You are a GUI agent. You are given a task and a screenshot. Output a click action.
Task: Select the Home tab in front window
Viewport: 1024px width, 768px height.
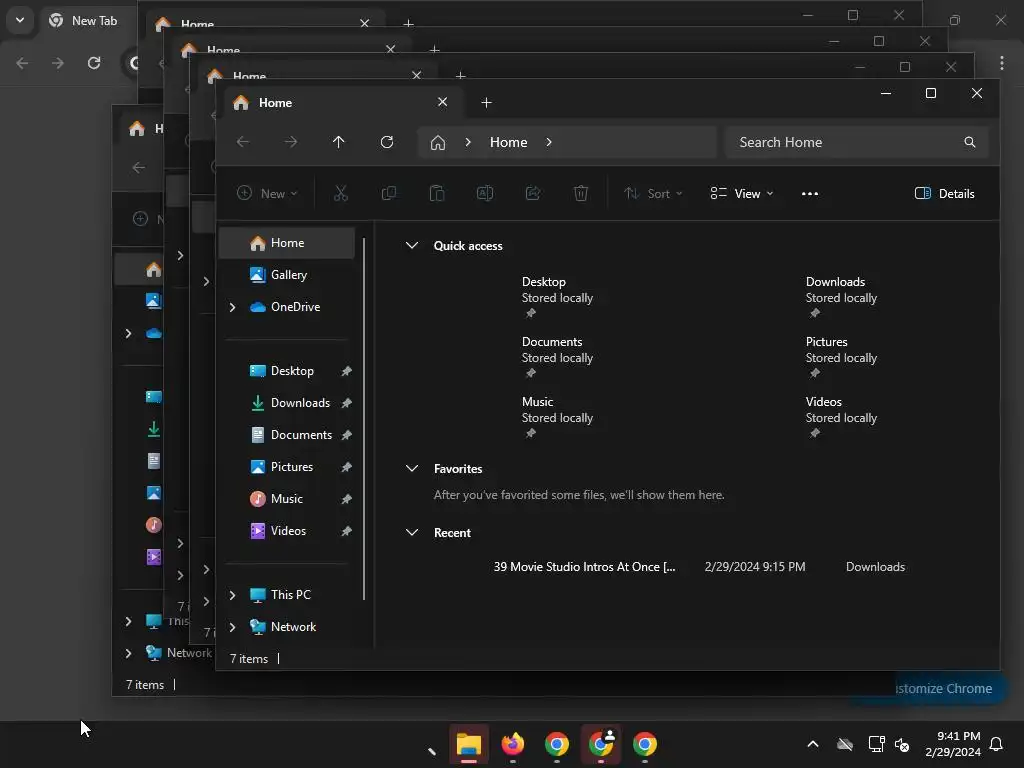pyautogui.click(x=341, y=103)
